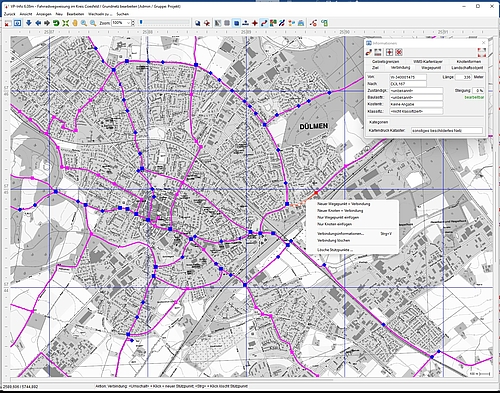This screenshot has width=500, height=393.
Task: Select the yellow hand pan tool
Action: click(75, 23)
